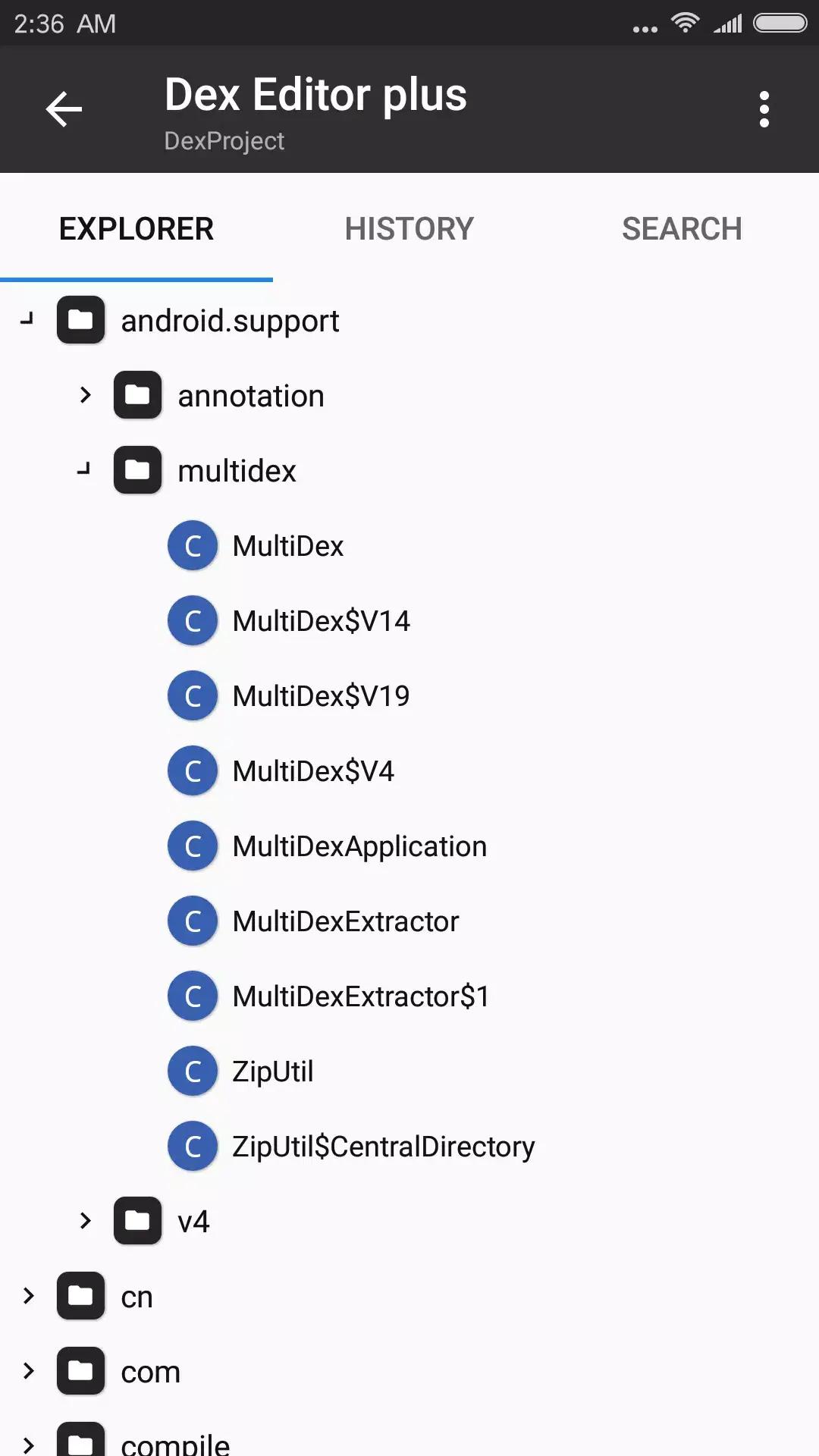Stay on the EXPLORER tab
The width and height of the screenshot is (819, 1456).
[x=136, y=228]
